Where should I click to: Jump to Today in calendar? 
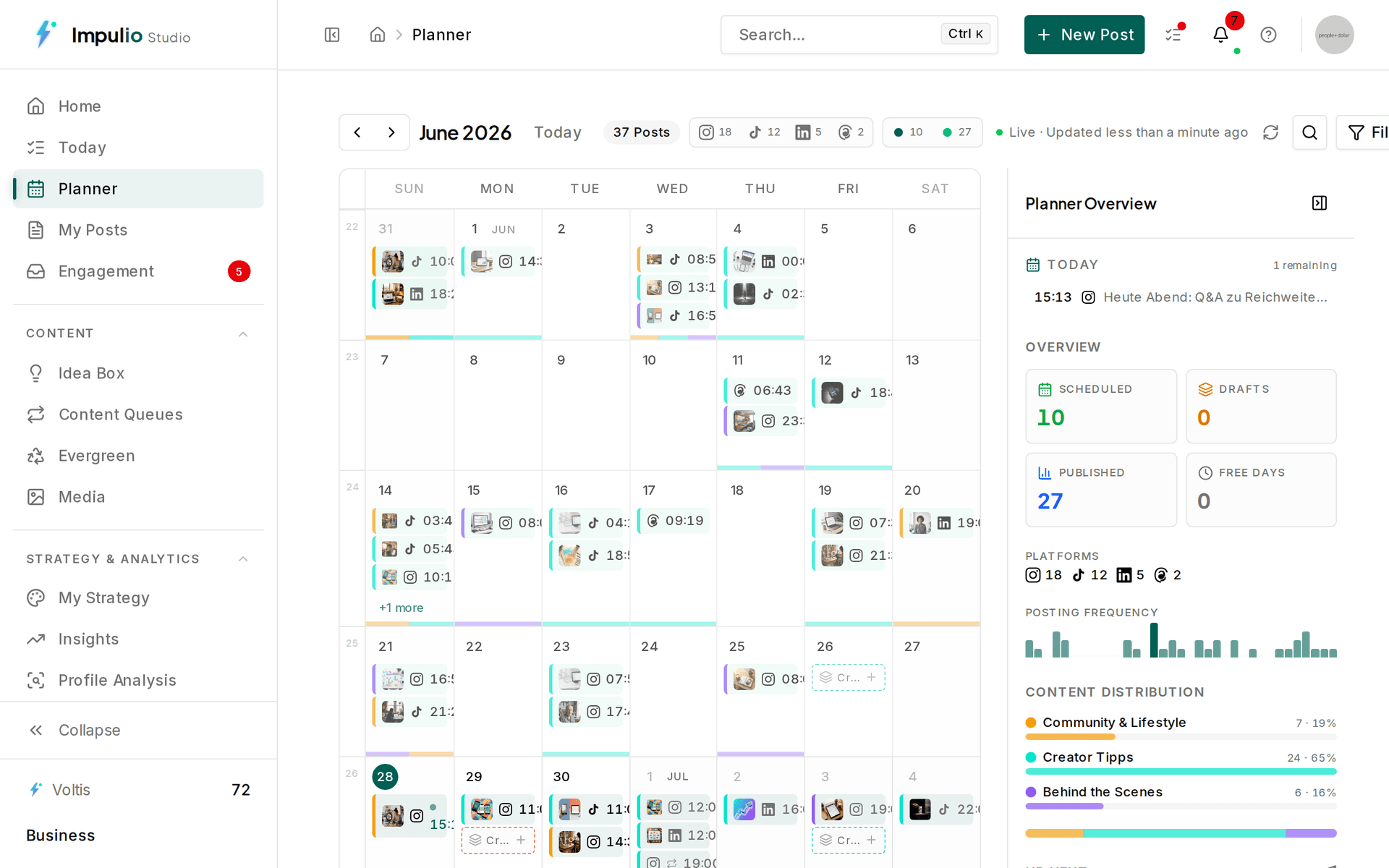tap(558, 132)
